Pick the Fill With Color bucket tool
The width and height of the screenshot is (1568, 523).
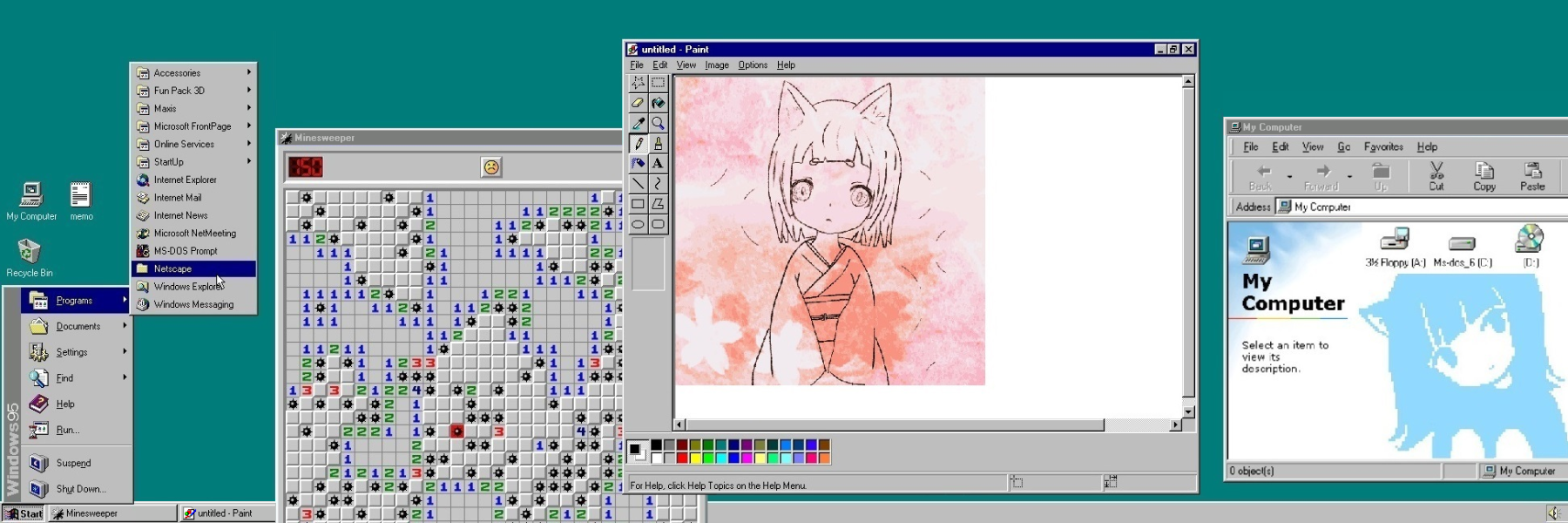(x=658, y=103)
